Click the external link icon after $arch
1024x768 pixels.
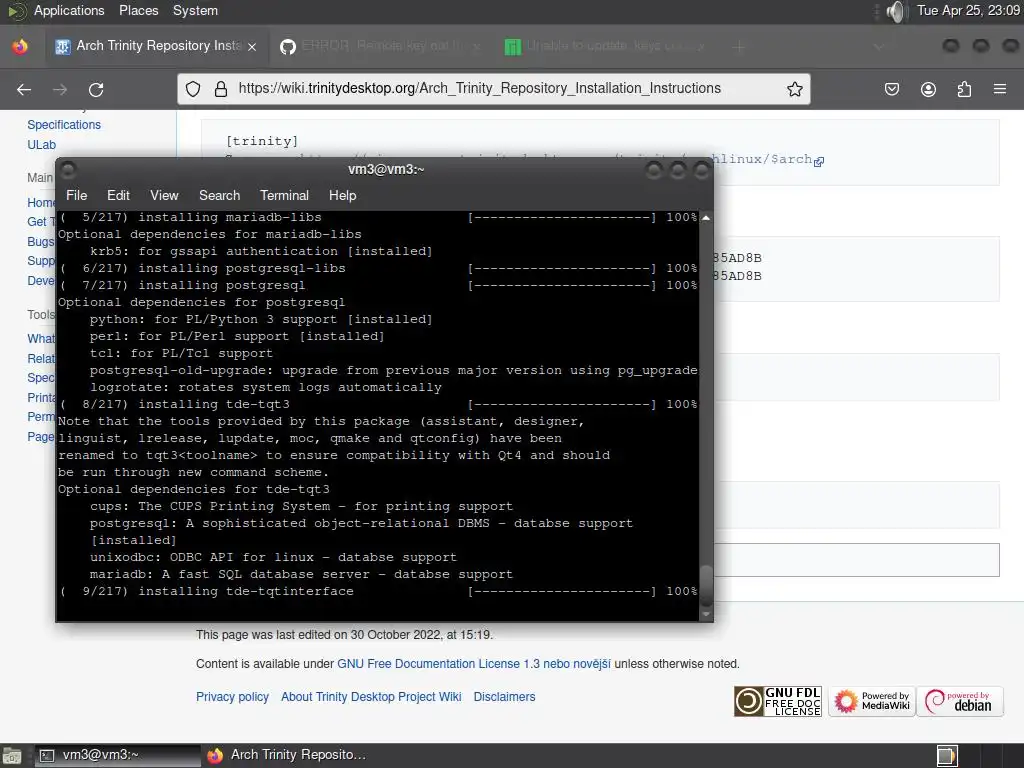coord(819,161)
